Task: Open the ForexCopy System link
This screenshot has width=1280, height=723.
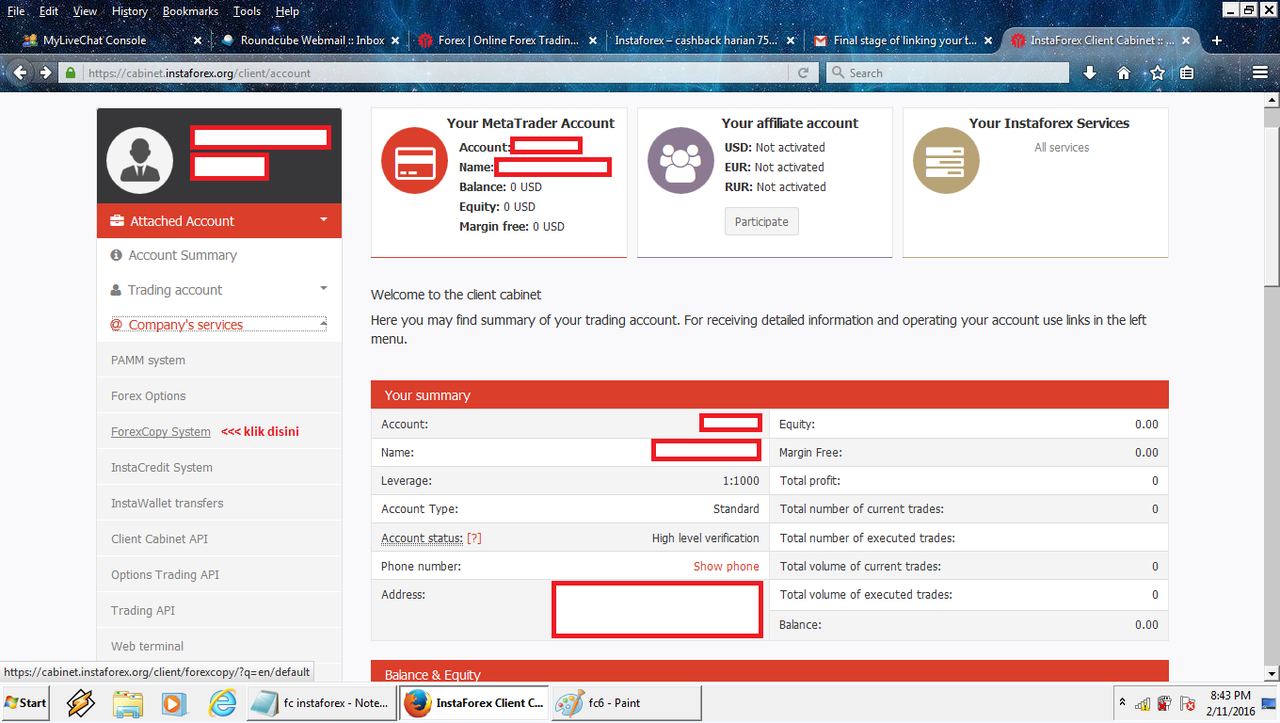Action: [161, 432]
